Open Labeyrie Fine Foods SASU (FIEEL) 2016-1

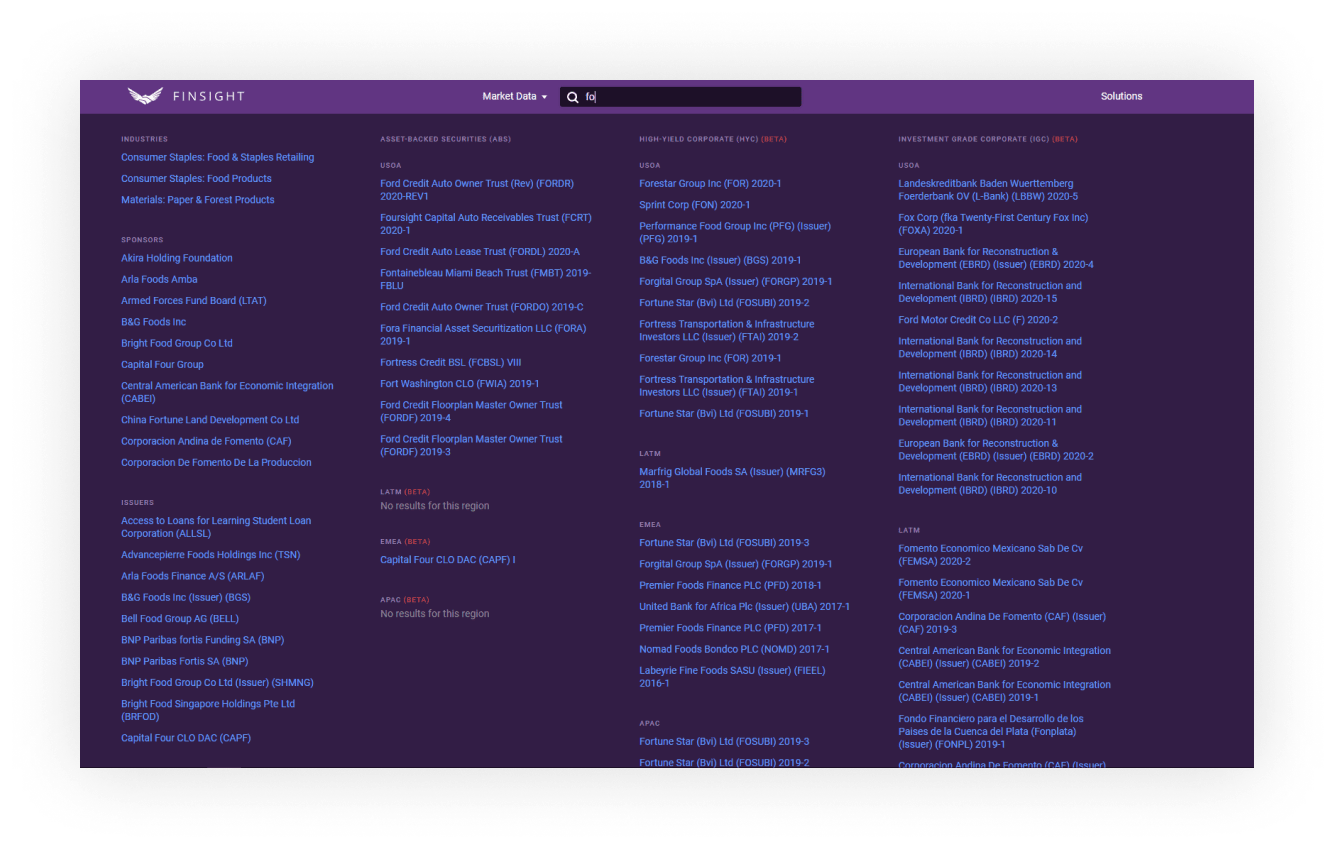(x=732, y=677)
